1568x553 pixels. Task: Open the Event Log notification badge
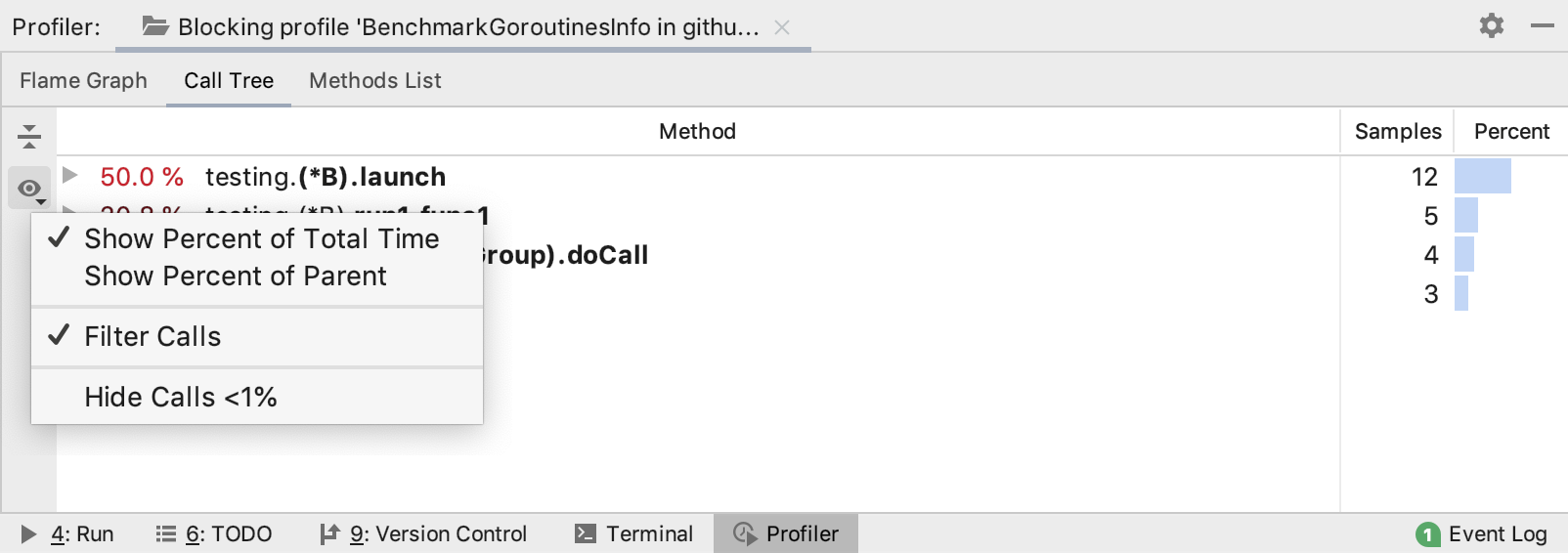1428,534
